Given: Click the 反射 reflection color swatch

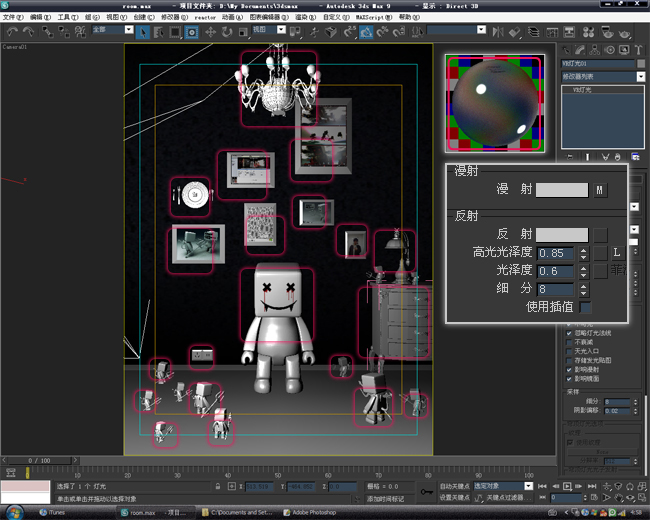Looking at the screenshot, I should [562, 235].
